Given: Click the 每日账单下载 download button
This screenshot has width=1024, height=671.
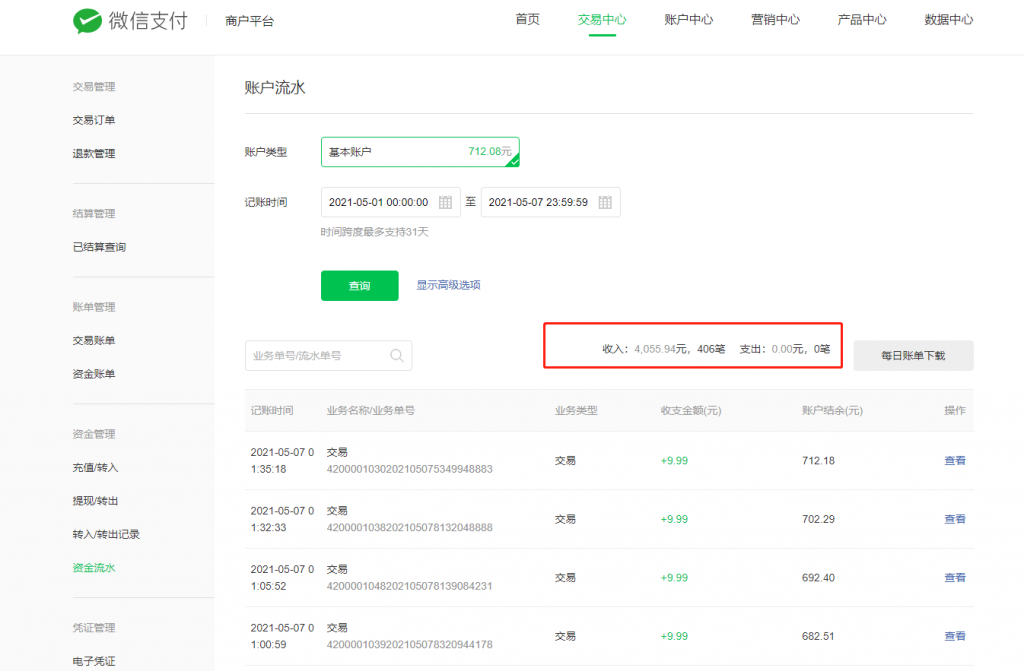Looking at the screenshot, I should point(913,355).
